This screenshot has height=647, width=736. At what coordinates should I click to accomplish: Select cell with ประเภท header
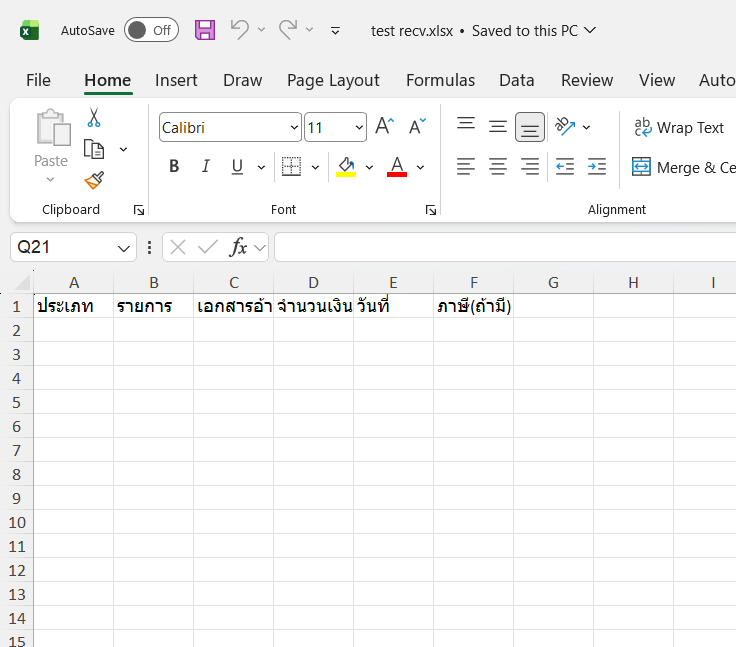pyautogui.click(x=73, y=306)
